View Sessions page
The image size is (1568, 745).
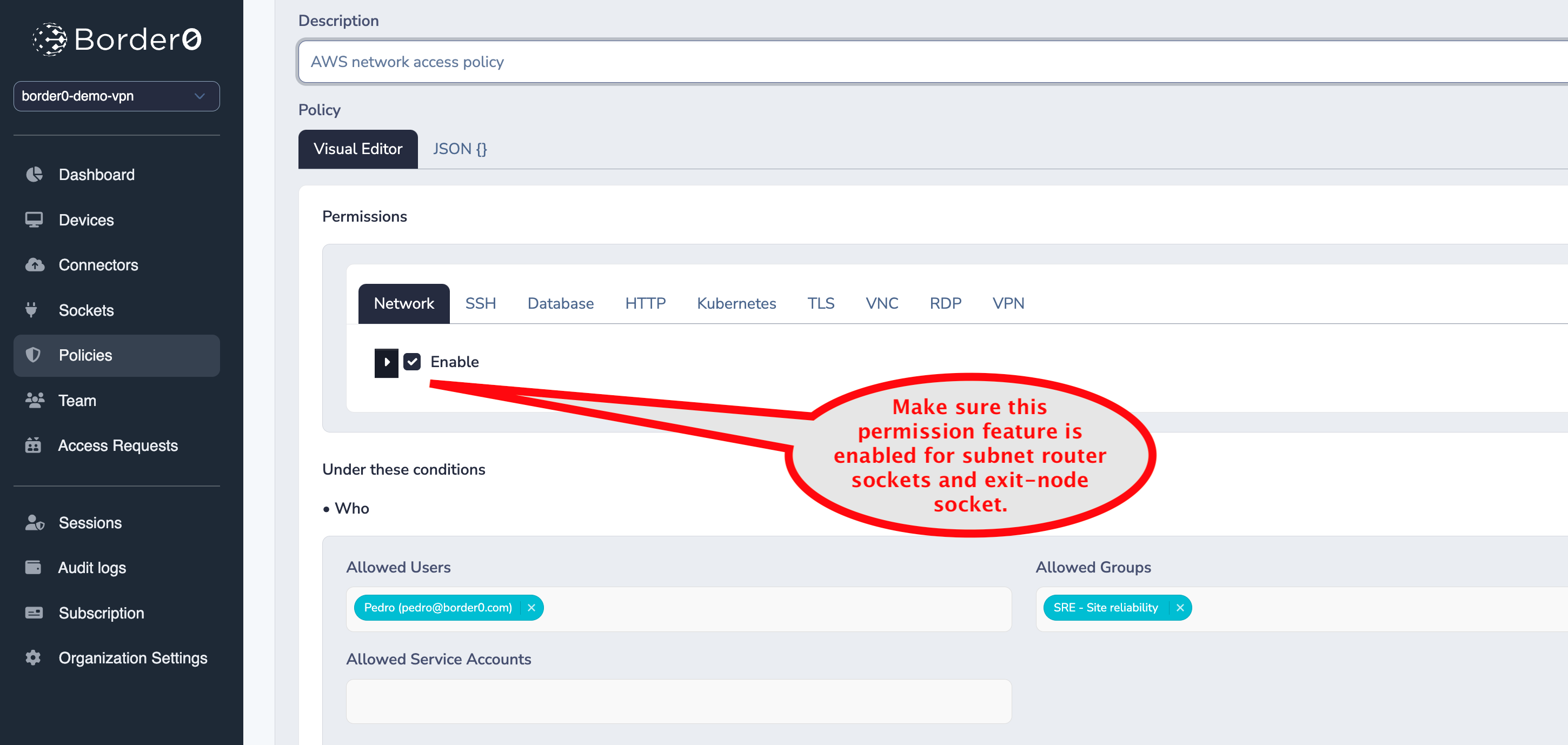pos(116,522)
